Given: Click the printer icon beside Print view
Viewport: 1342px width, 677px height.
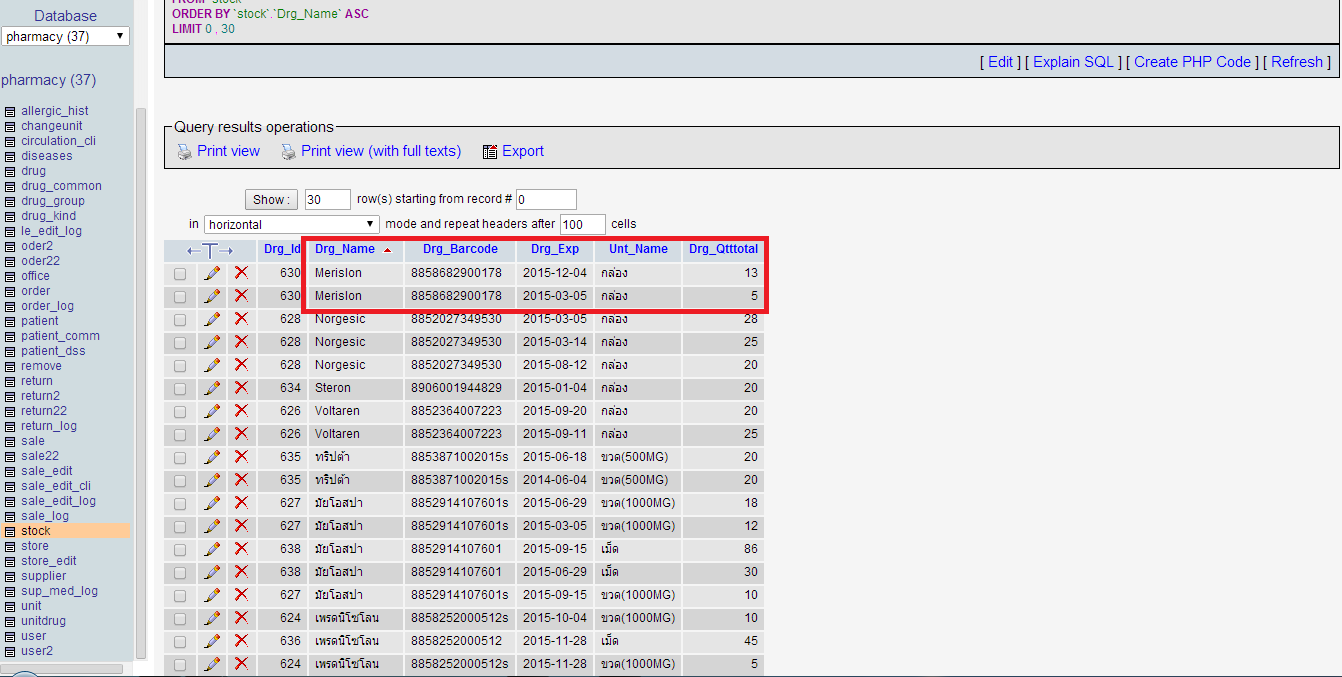Looking at the screenshot, I should tap(184, 152).
